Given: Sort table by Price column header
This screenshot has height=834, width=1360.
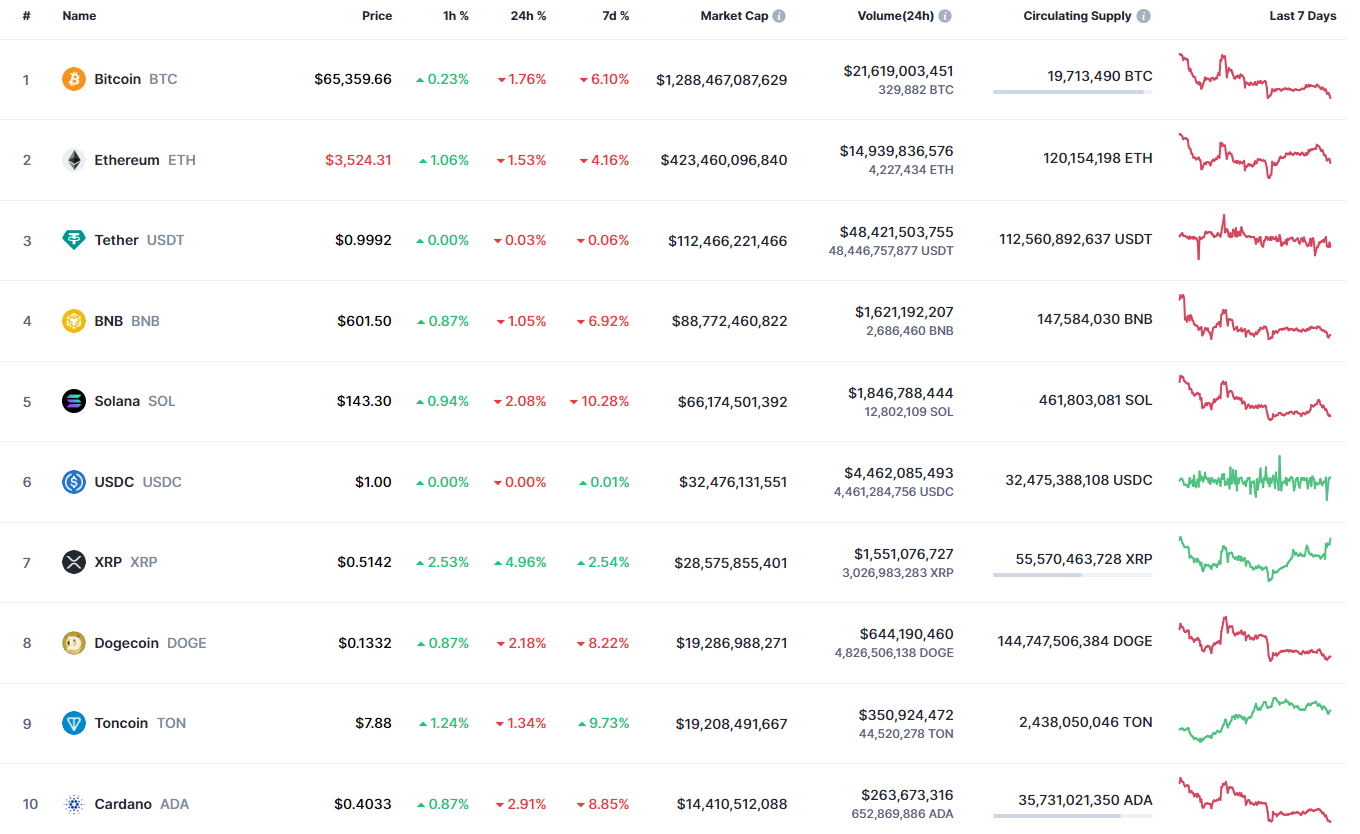Looking at the screenshot, I should pos(377,16).
